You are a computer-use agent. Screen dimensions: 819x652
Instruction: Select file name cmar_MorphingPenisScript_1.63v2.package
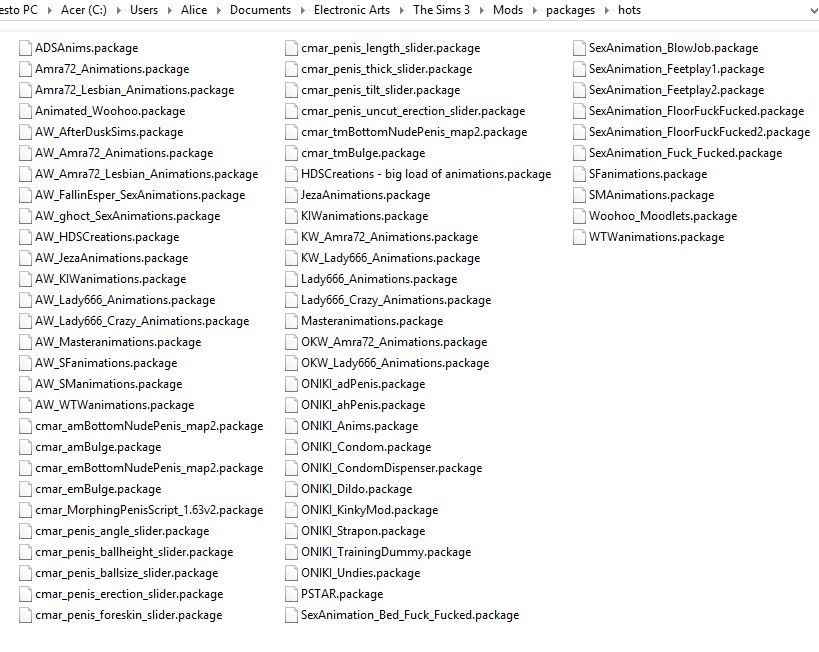click(x=149, y=510)
